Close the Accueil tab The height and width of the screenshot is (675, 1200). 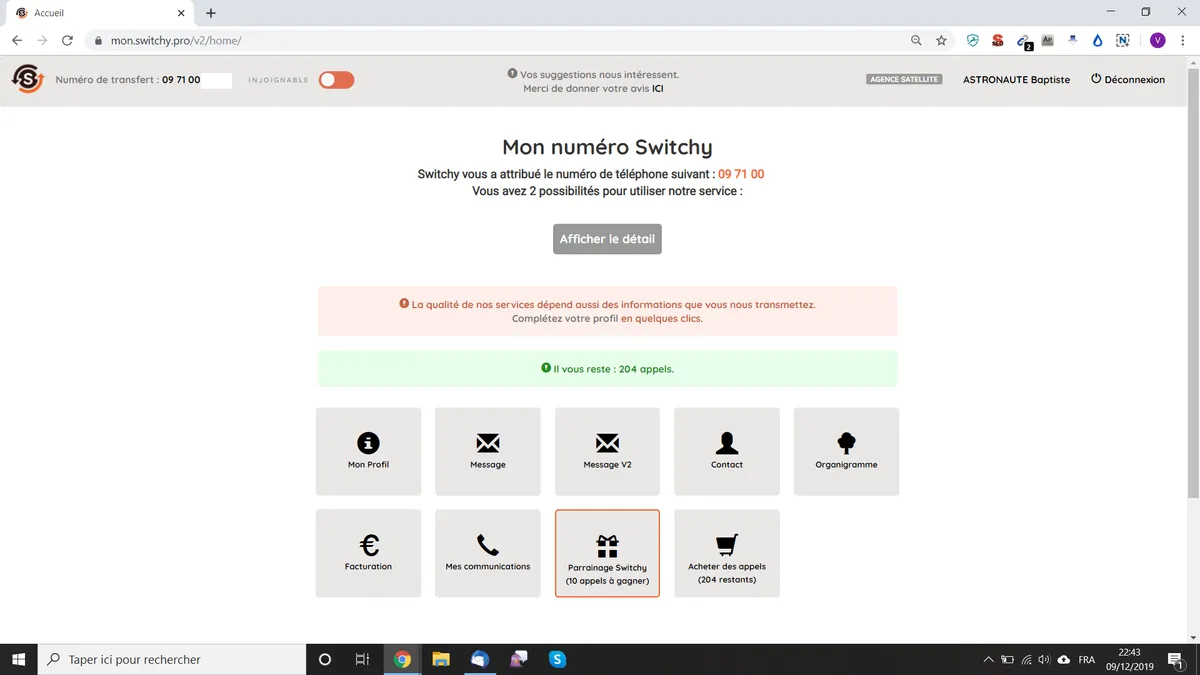pyautogui.click(x=180, y=13)
